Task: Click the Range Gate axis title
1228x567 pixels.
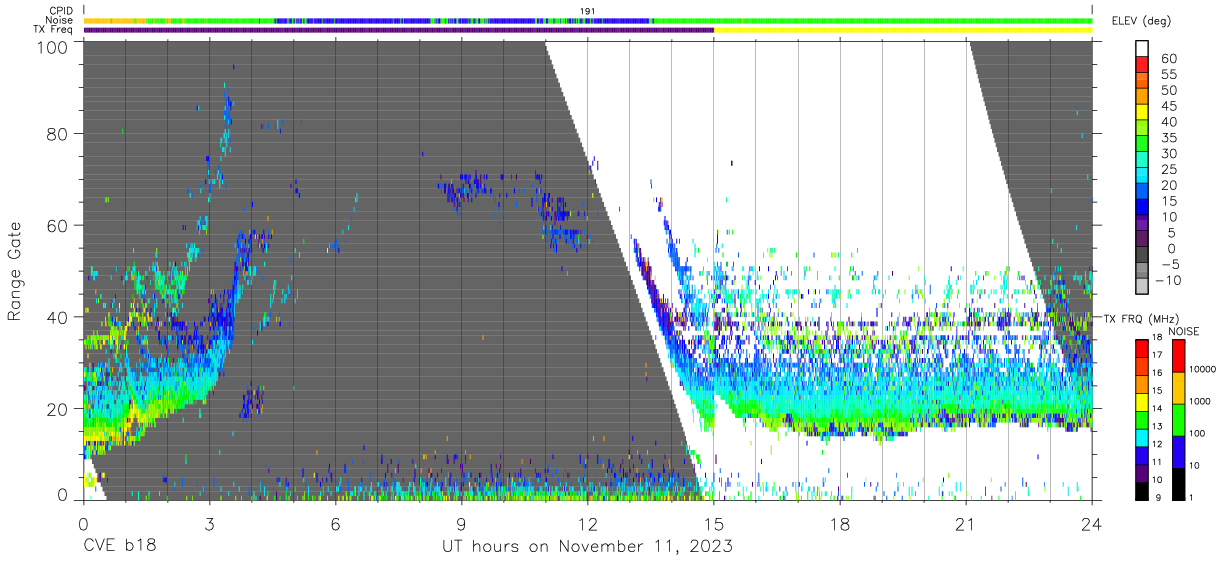Action: click(15, 270)
